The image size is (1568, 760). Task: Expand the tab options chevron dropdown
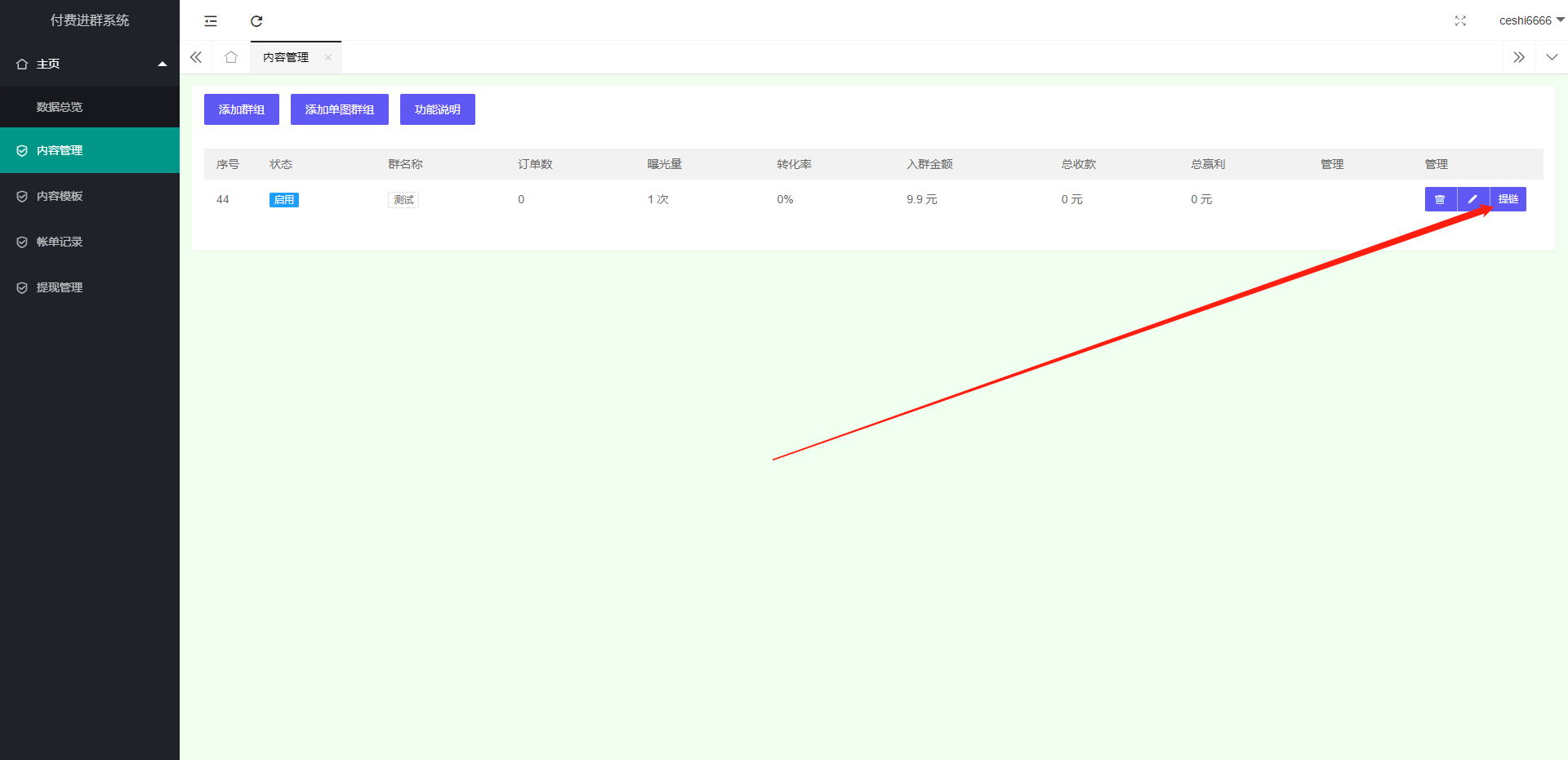pos(1552,57)
